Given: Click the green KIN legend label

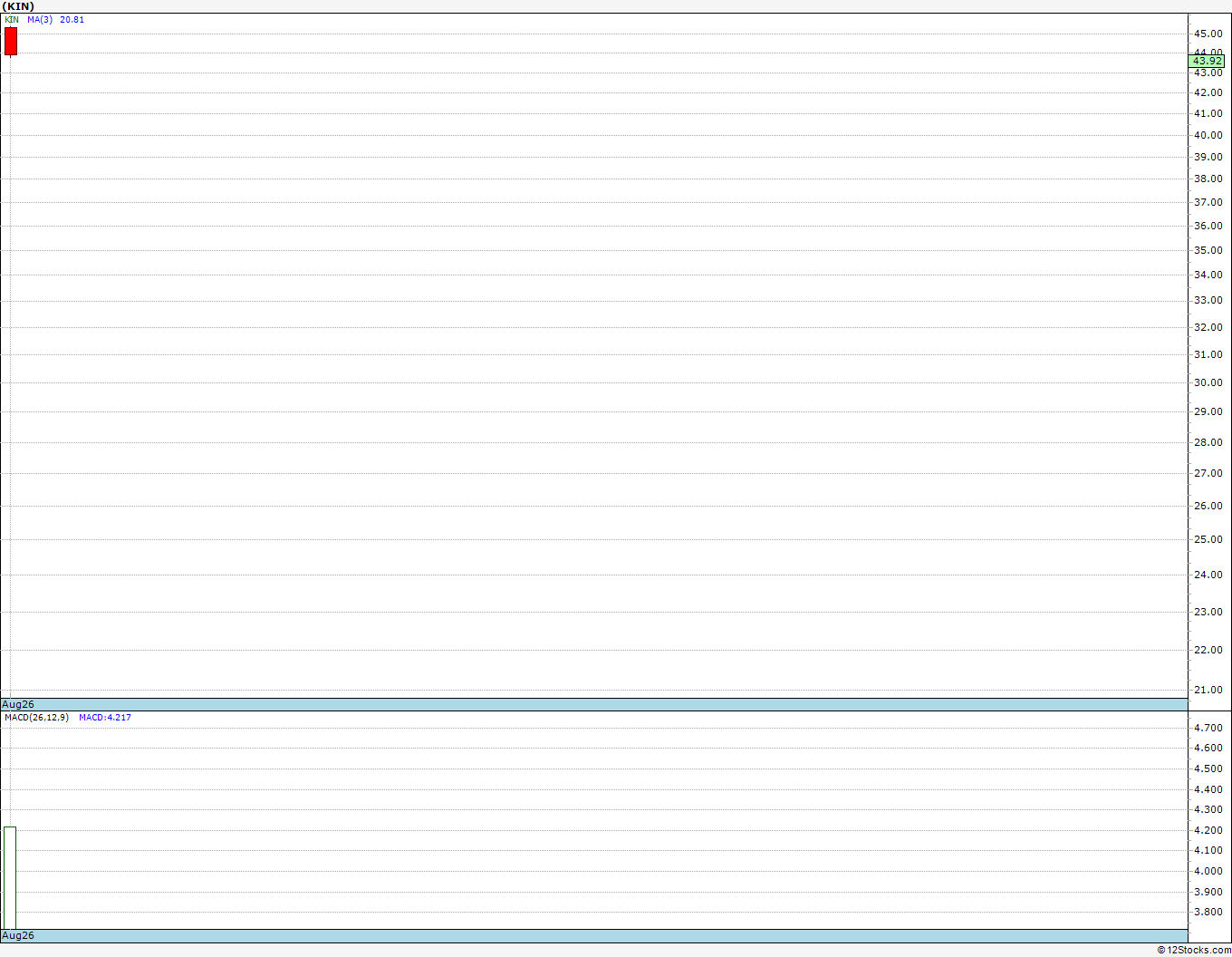Looking at the screenshot, I should point(12,19).
